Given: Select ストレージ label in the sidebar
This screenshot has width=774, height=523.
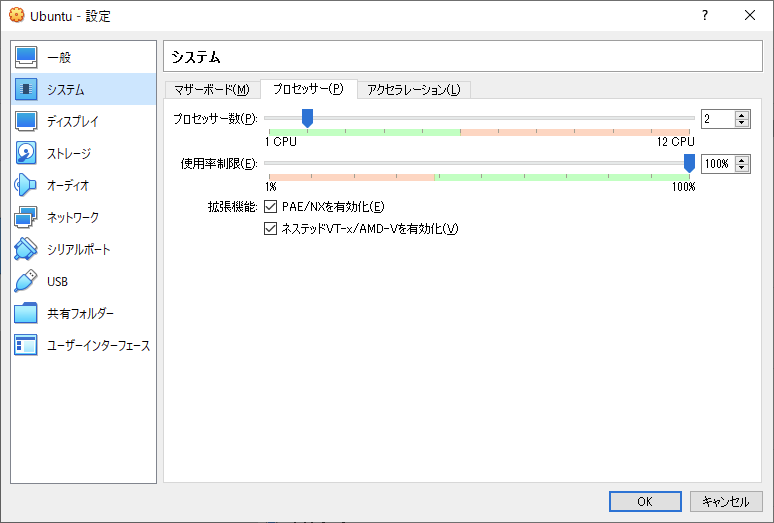Looking at the screenshot, I should (x=69, y=153).
